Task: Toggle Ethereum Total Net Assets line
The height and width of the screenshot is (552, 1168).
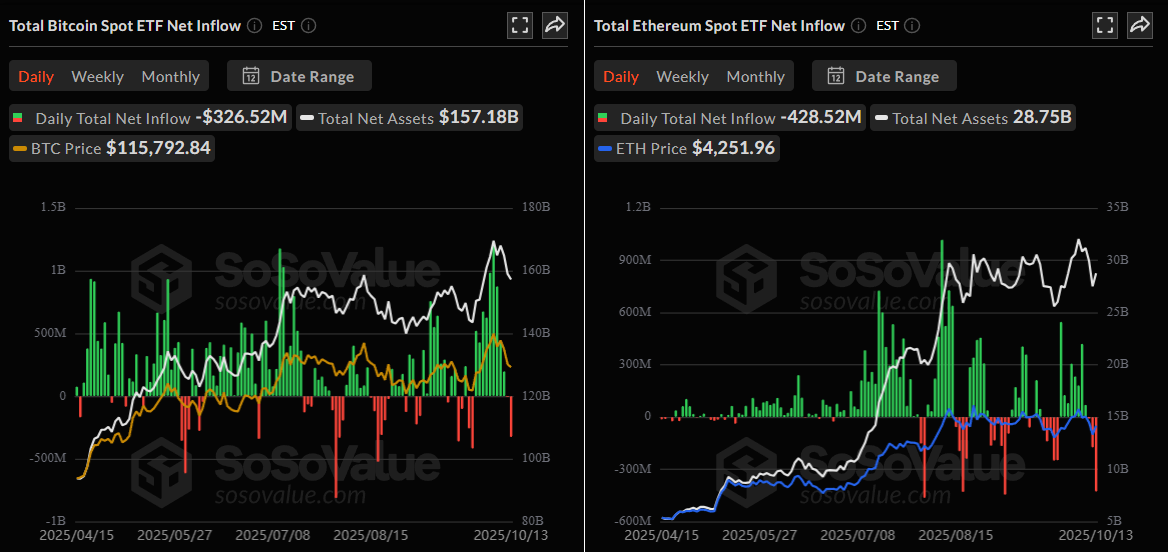Action: [x=973, y=118]
